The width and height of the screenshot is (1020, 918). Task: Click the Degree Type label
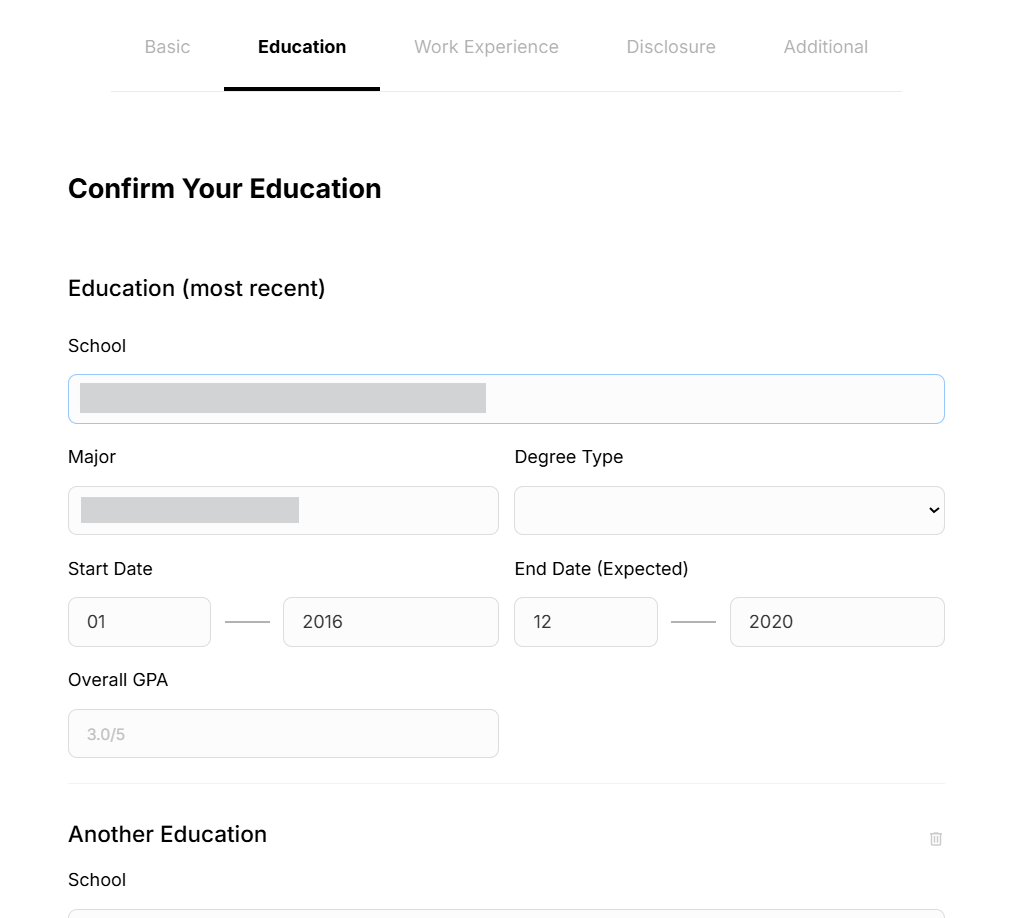[x=568, y=457]
